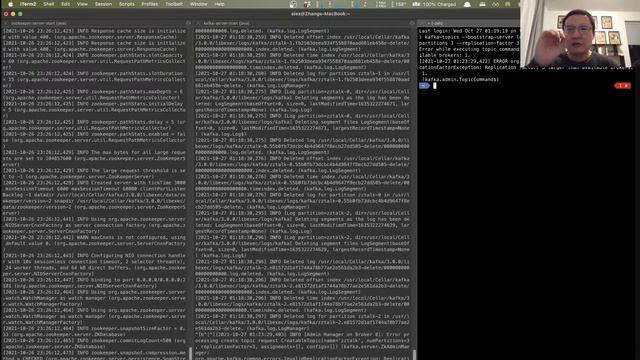Open the iTerm2 application menu

(x=28, y=4)
